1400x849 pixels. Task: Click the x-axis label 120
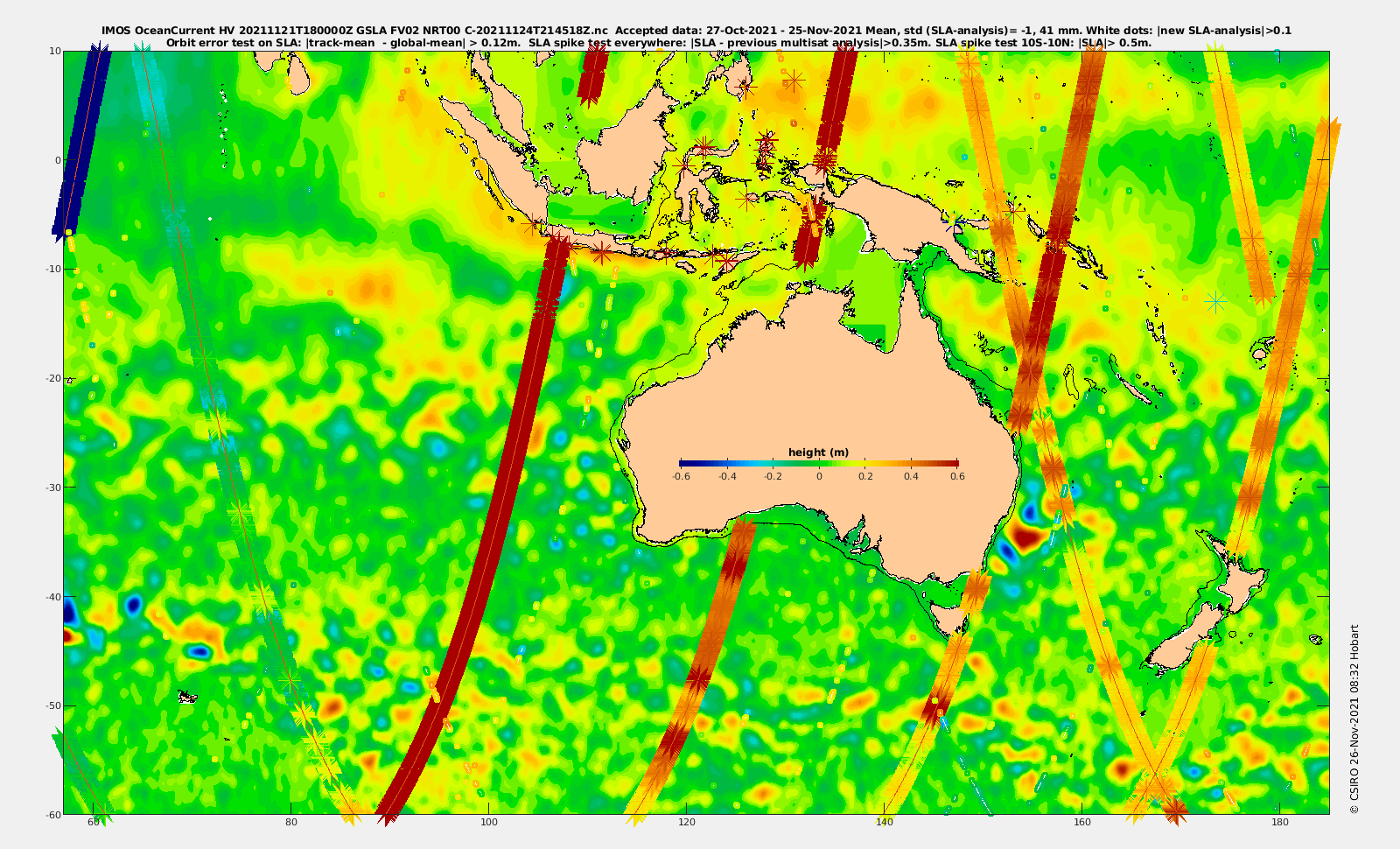coord(687,822)
